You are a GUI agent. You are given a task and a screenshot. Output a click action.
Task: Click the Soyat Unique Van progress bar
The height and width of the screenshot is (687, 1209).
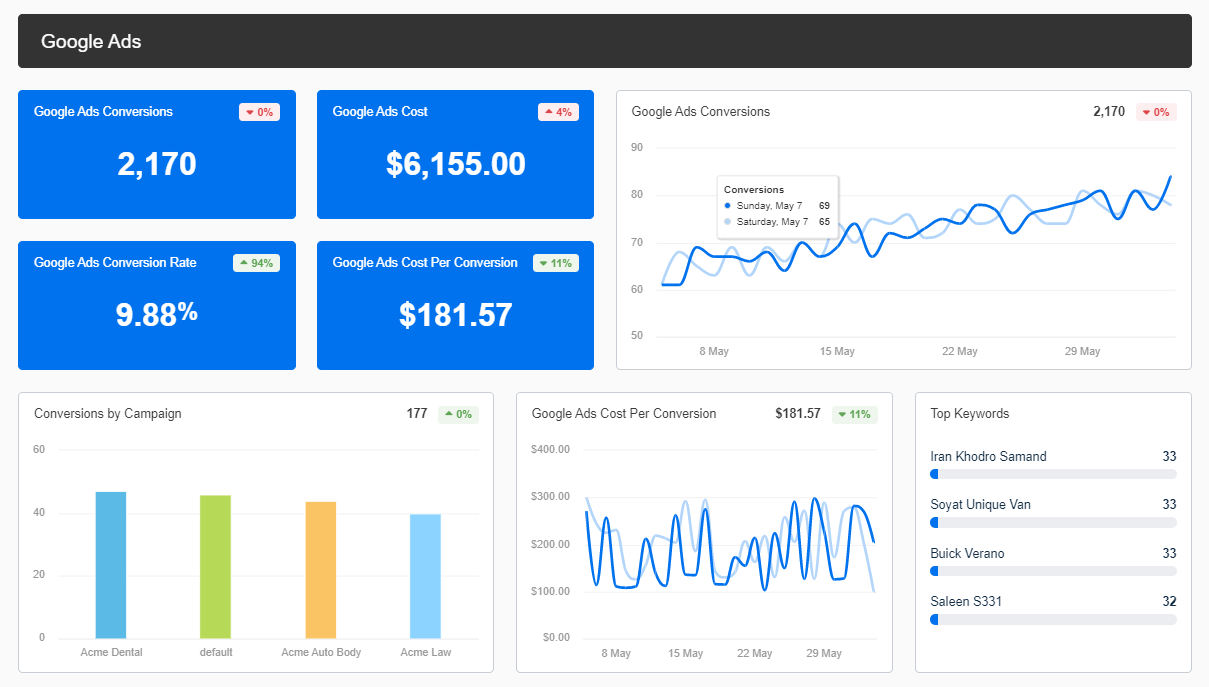1053,522
